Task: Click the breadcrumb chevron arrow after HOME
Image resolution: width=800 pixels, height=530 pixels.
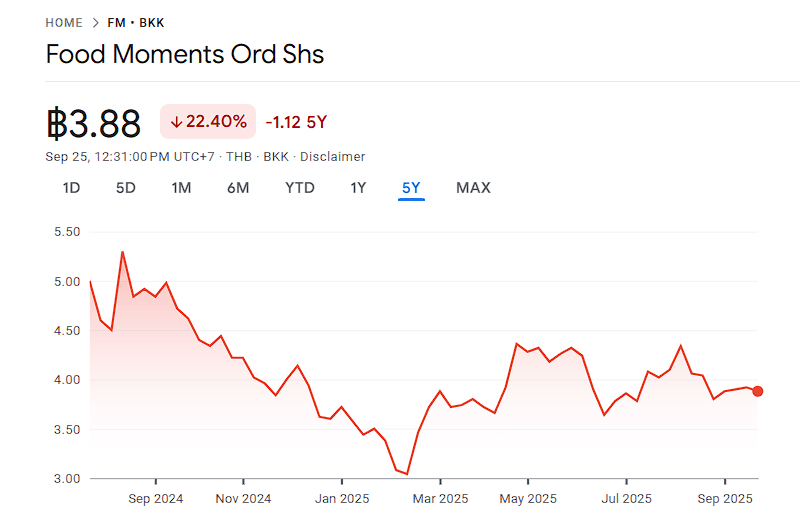Action: pyautogui.click(x=95, y=22)
